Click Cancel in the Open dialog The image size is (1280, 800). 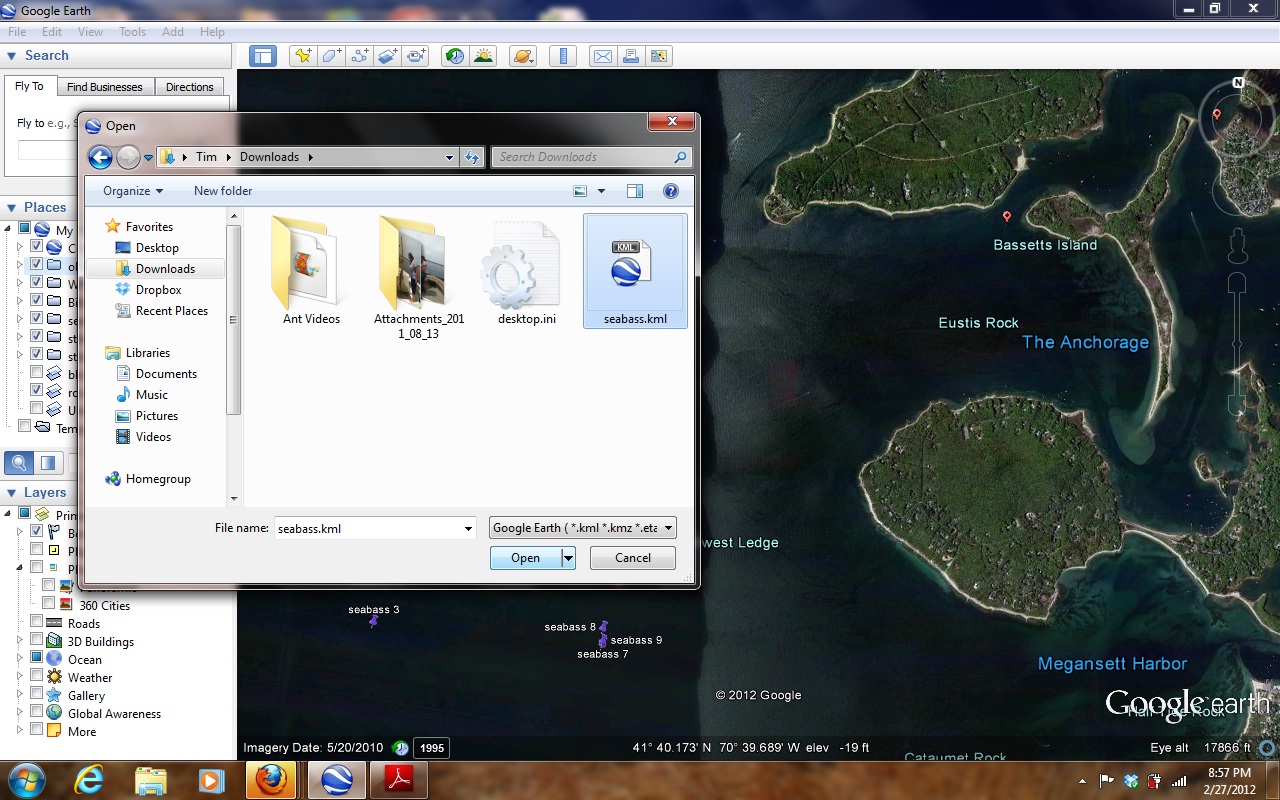tap(633, 558)
